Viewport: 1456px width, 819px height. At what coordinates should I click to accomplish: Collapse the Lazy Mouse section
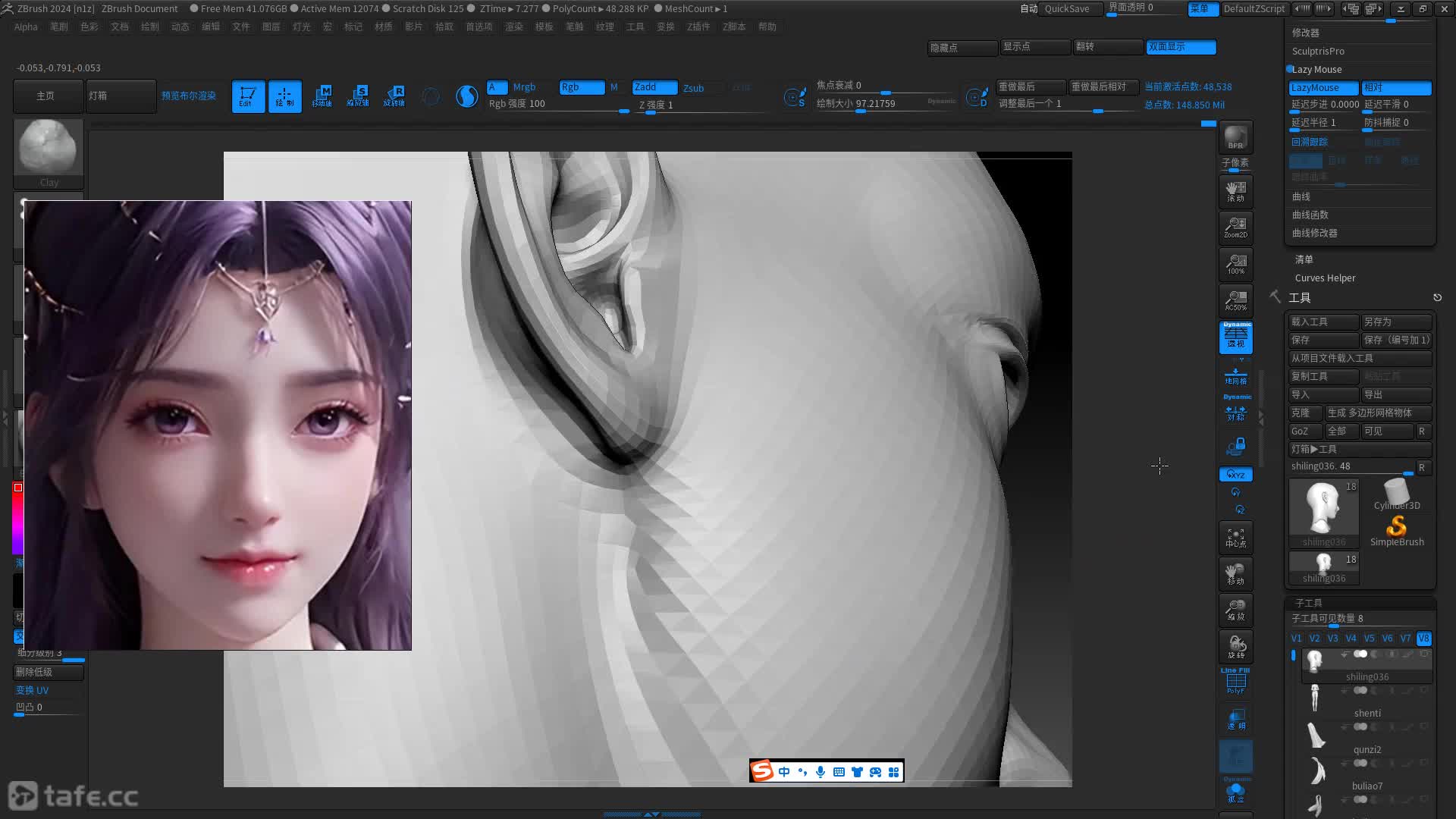coord(1317,69)
